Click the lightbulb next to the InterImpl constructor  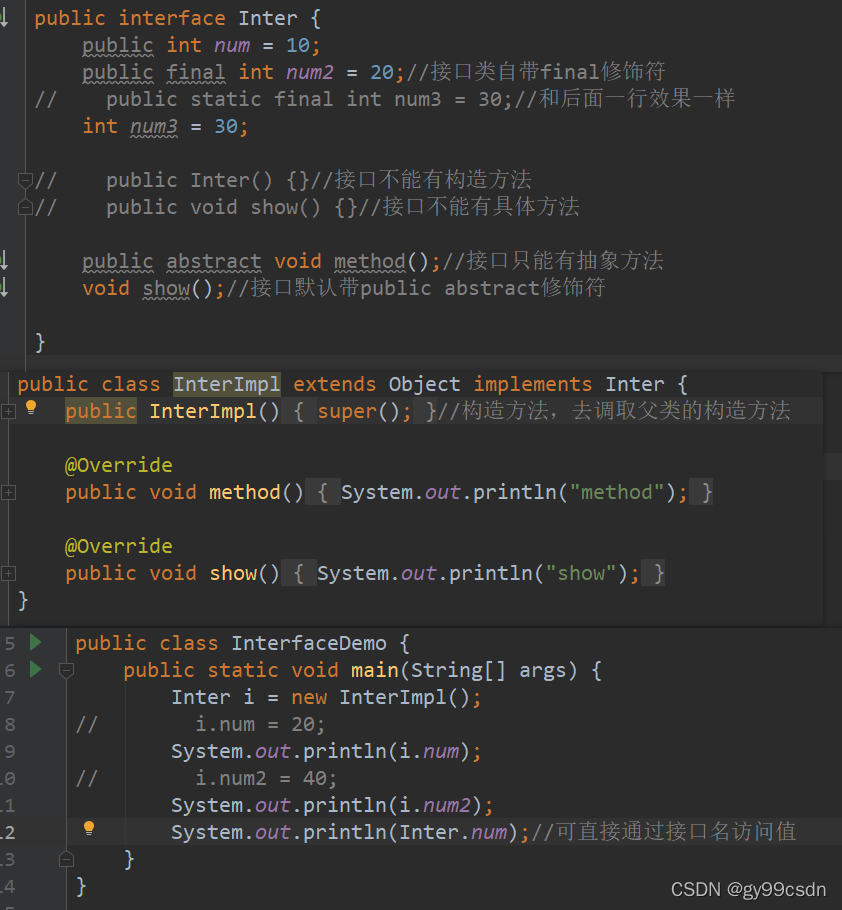pos(31,409)
